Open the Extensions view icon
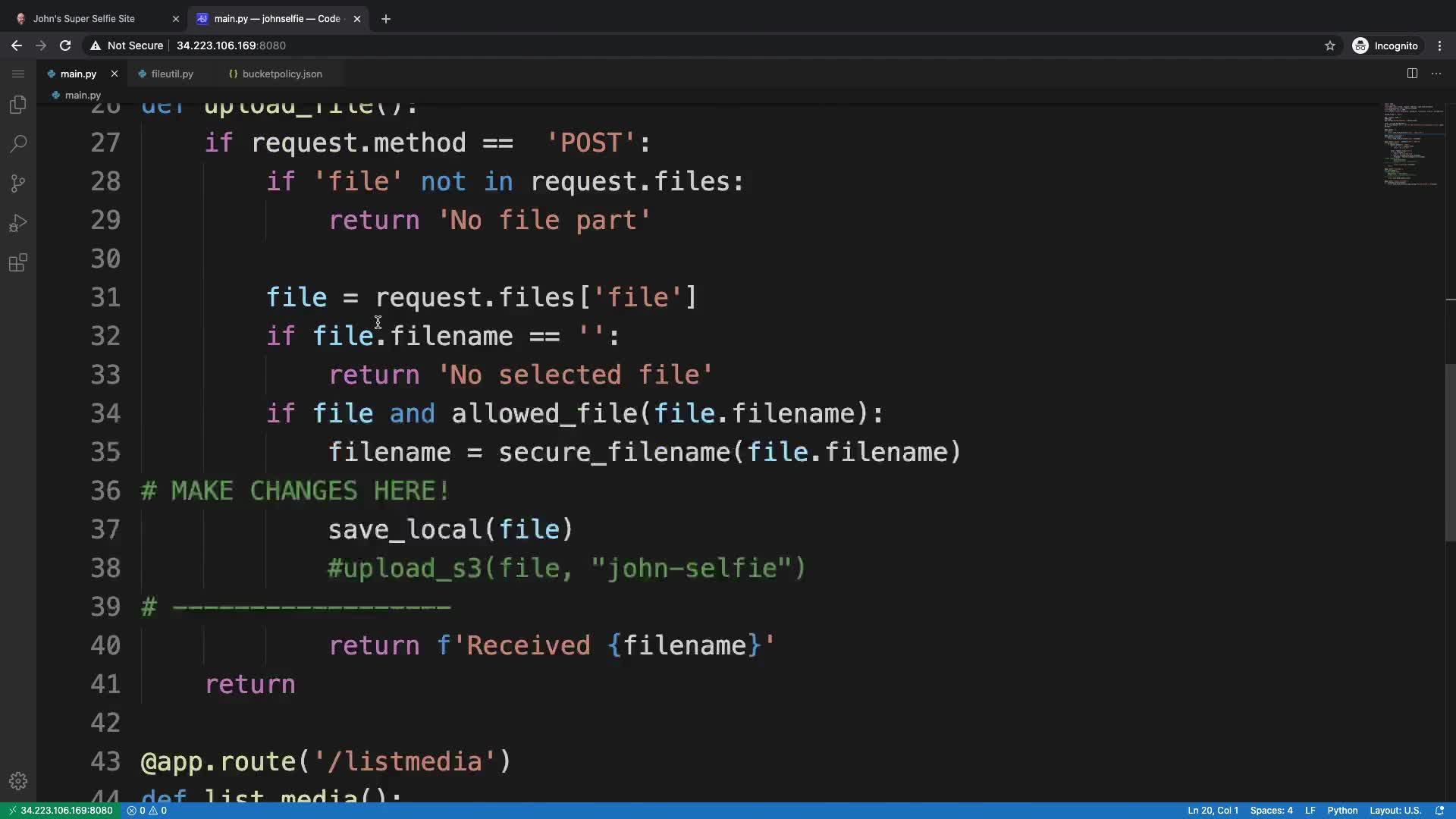The height and width of the screenshot is (819, 1456). click(x=18, y=263)
